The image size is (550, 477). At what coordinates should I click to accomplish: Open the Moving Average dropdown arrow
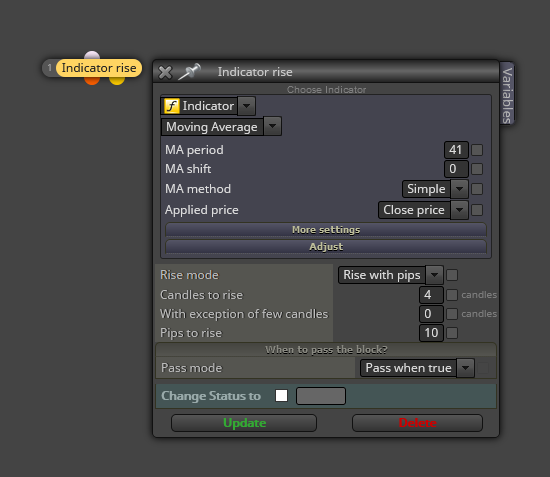coord(273,126)
